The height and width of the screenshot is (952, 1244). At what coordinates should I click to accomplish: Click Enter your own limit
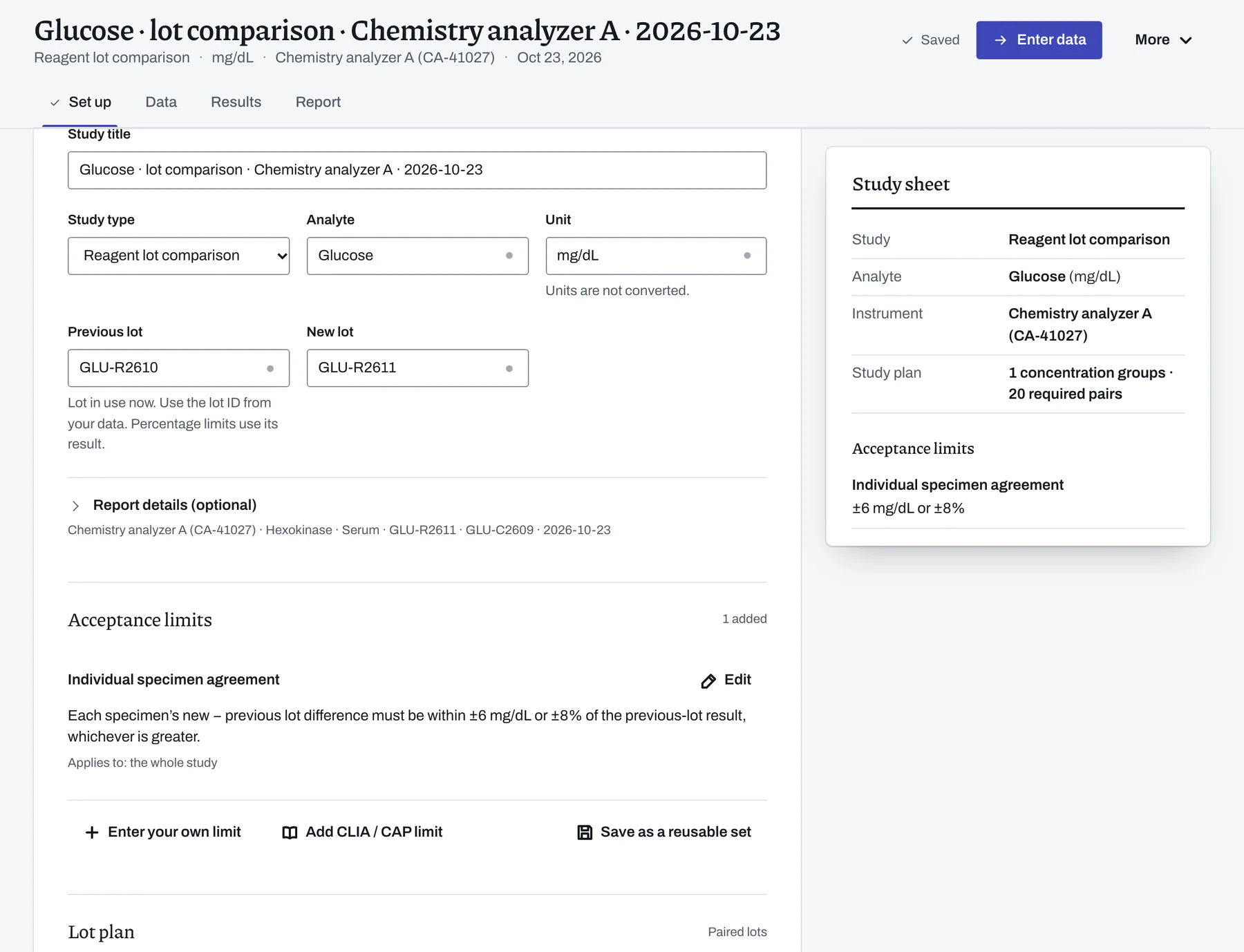pos(162,832)
